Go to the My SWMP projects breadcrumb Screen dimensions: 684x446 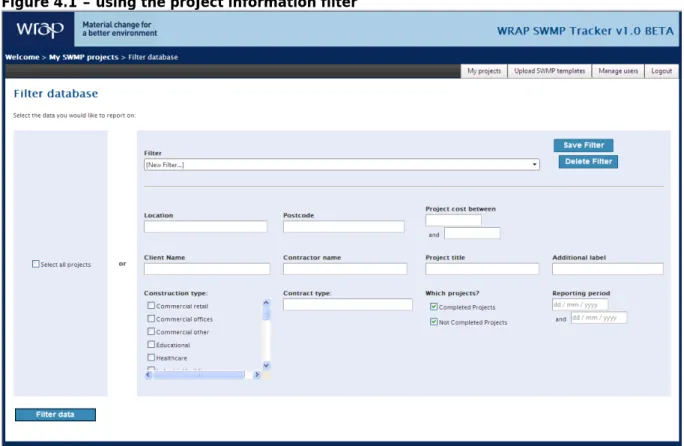(83, 57)
